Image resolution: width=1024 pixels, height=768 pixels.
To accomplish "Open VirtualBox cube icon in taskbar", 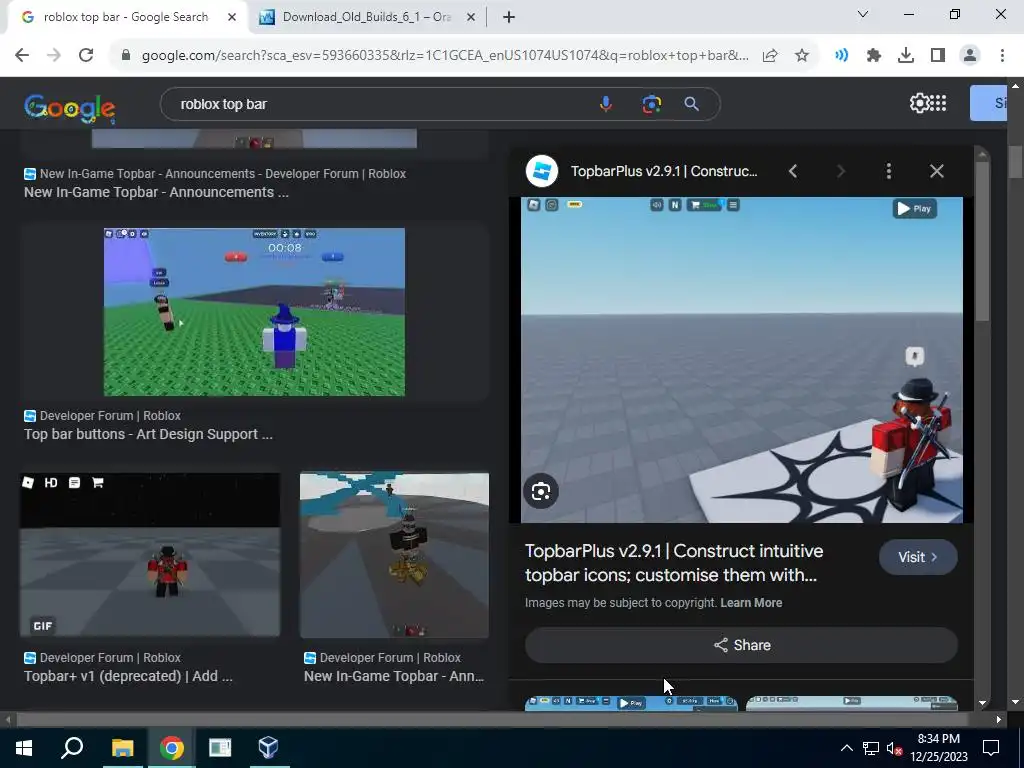I will pos(268,748).
